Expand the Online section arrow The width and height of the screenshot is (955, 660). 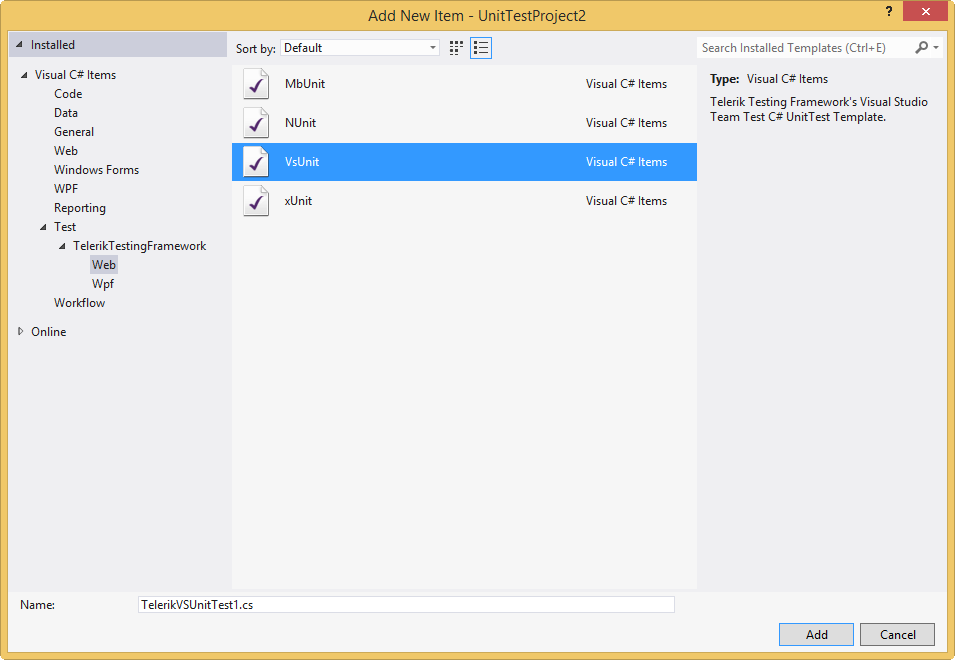(x=20, y=331)
